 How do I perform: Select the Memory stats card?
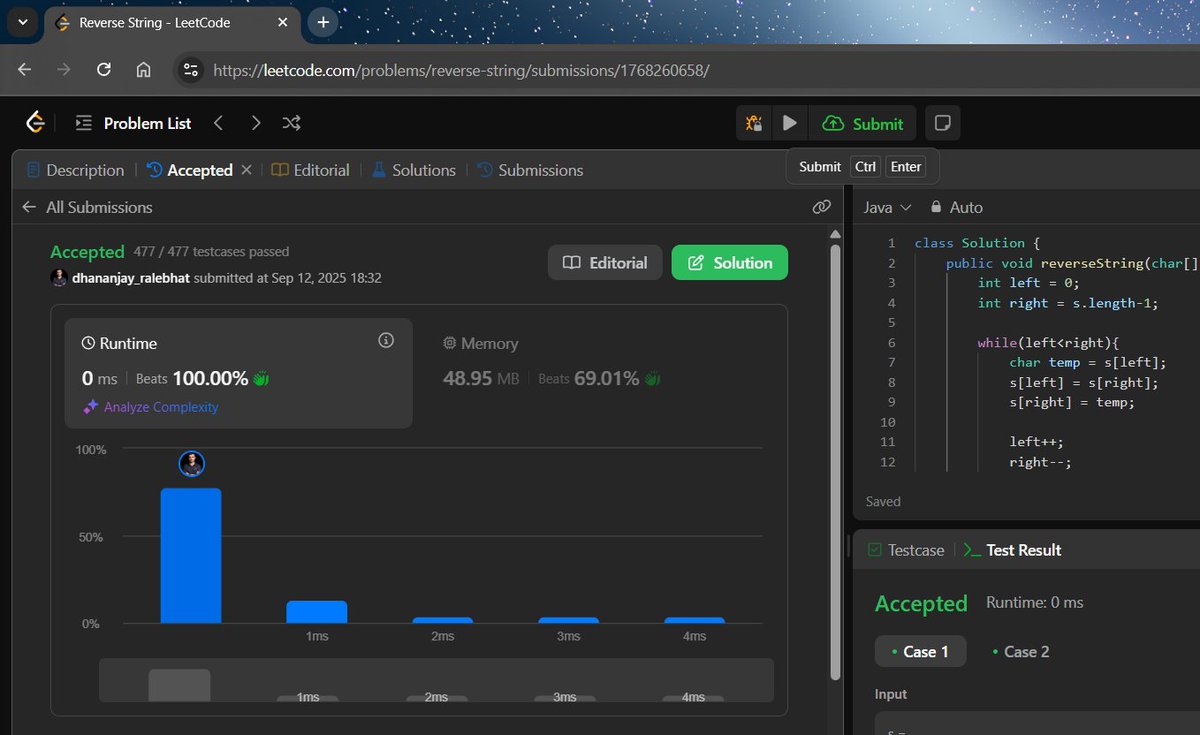pyautogui.click(x=600, y=373)
